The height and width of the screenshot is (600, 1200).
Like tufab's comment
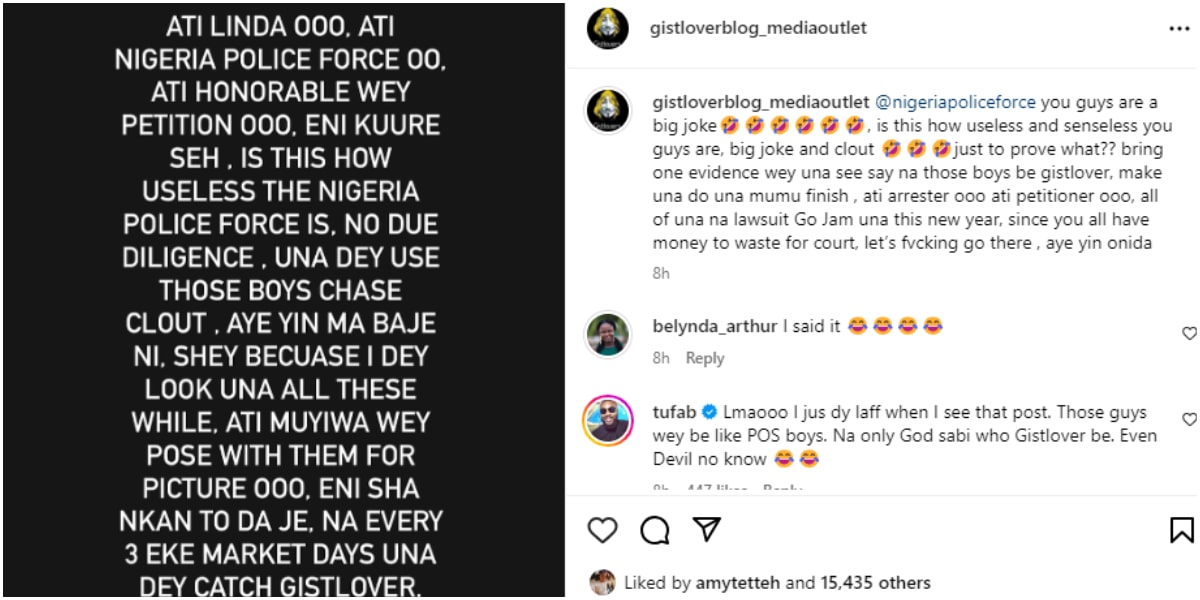pyautogui.click(x=1189, y=420)
